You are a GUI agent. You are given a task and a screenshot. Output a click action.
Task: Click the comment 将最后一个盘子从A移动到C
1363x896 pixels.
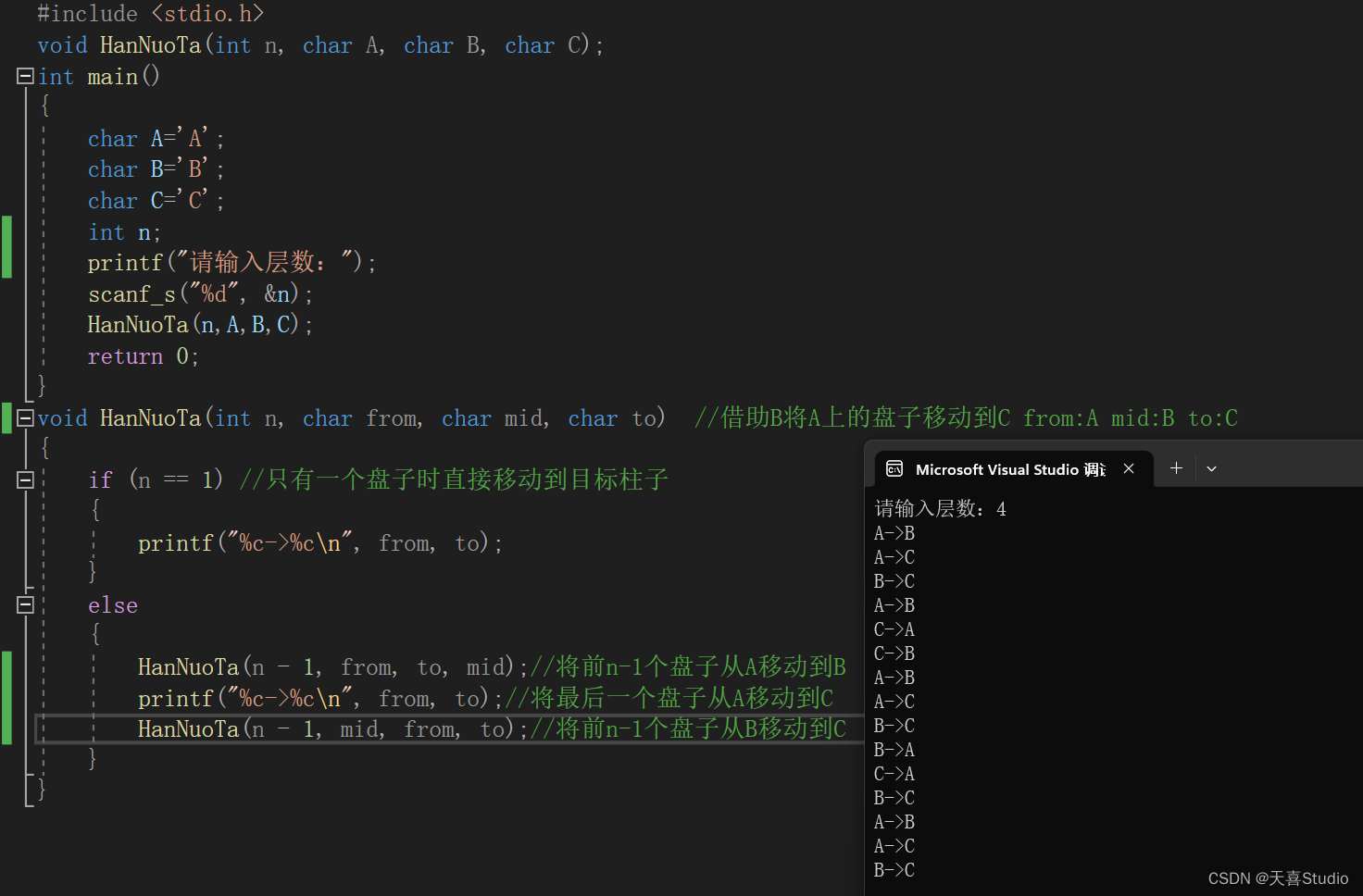pos(669,698)
